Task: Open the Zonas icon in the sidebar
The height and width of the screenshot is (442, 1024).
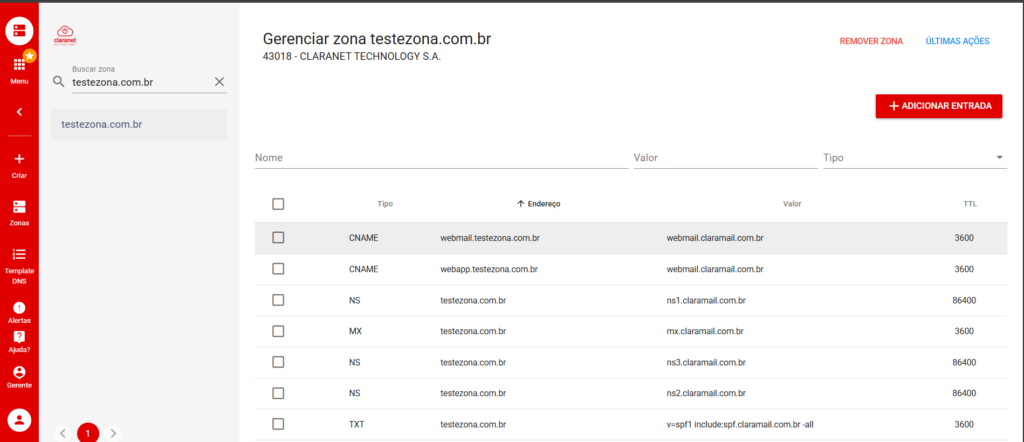Action: tap(19, 208)
